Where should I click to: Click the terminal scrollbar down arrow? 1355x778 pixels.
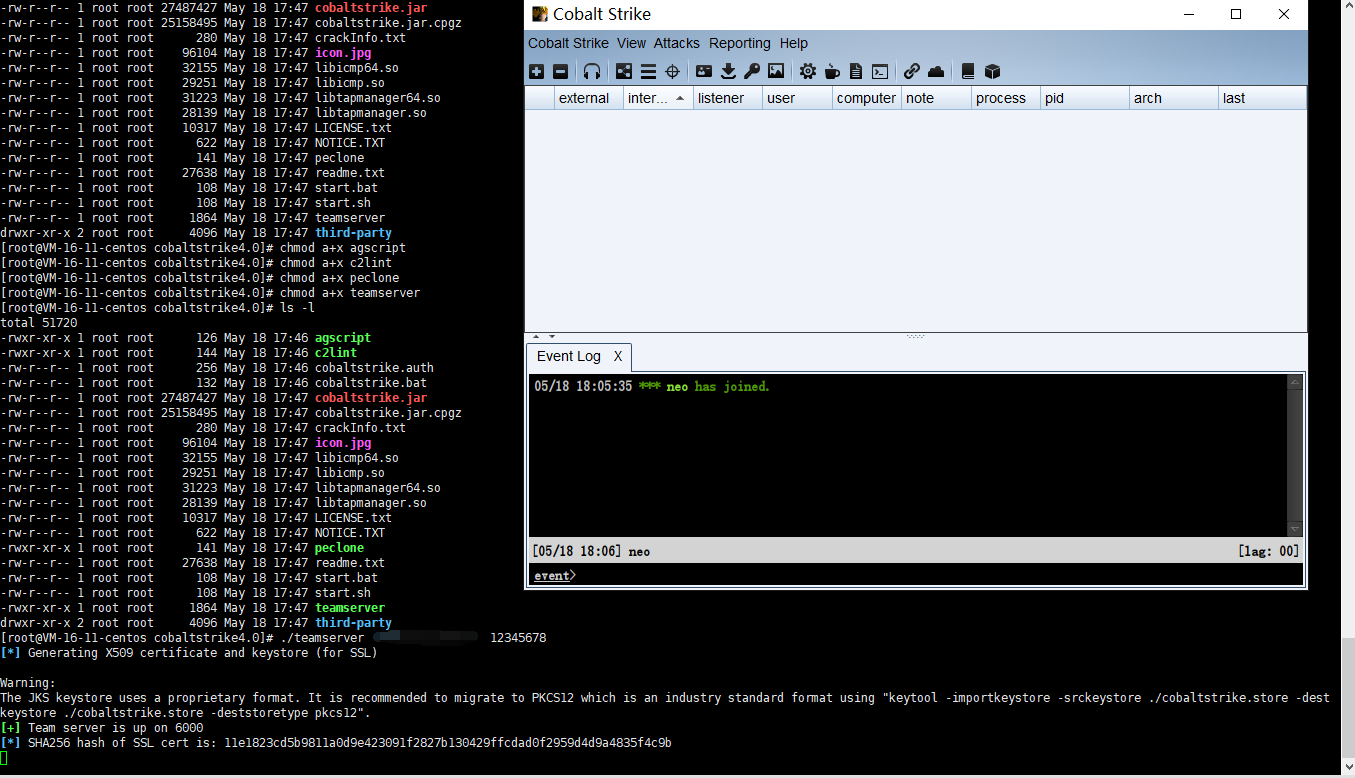[1348, 768]
